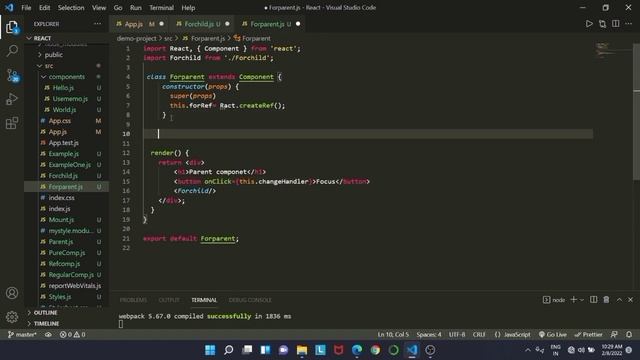Click Spaces: 4 indentation setting
The width and height of the screenshot is (640, 360).
point(429,334)
